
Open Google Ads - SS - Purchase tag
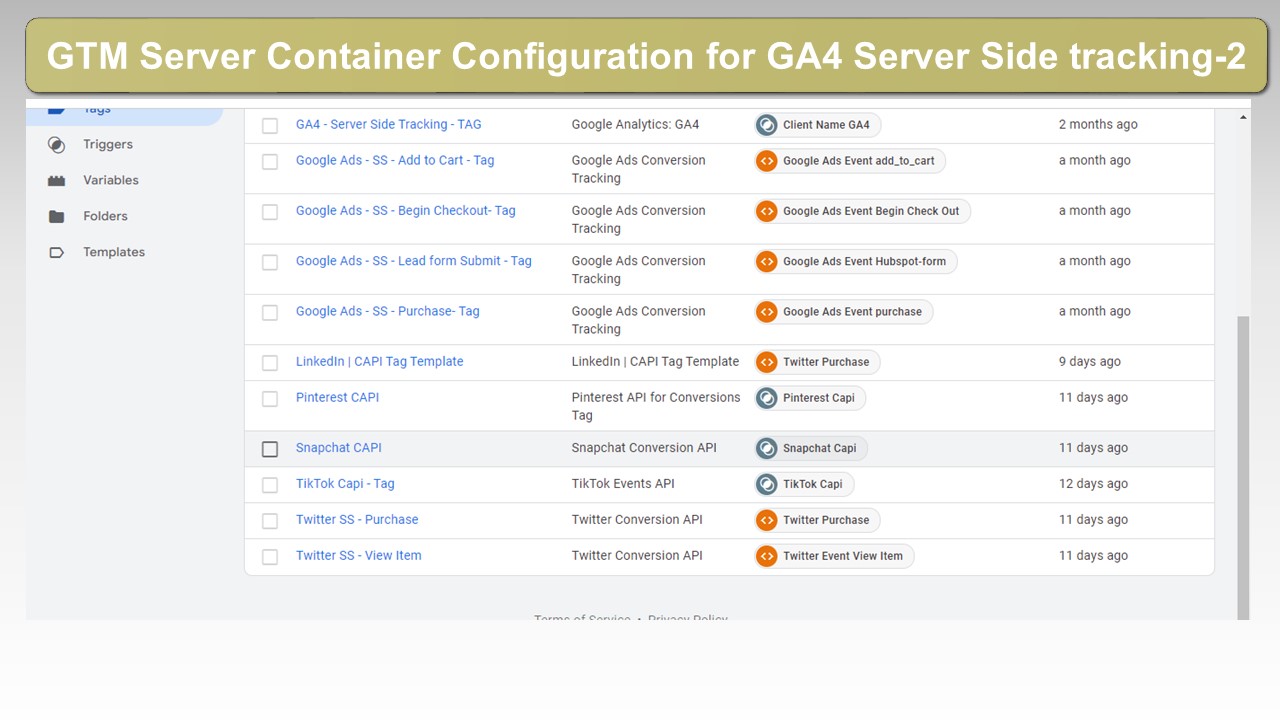coord(388,311)
